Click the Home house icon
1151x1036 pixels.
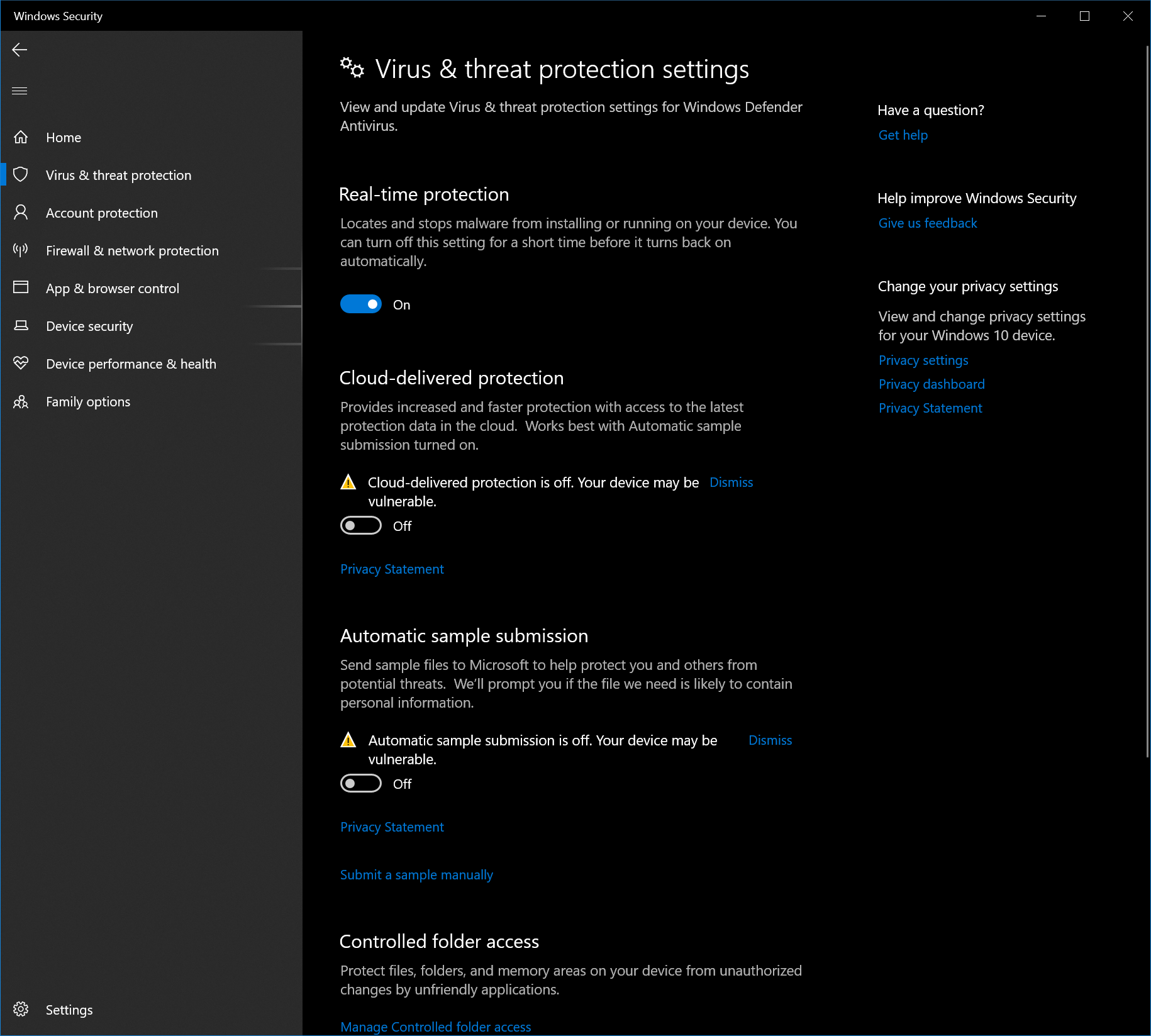(x=21, y=137)
